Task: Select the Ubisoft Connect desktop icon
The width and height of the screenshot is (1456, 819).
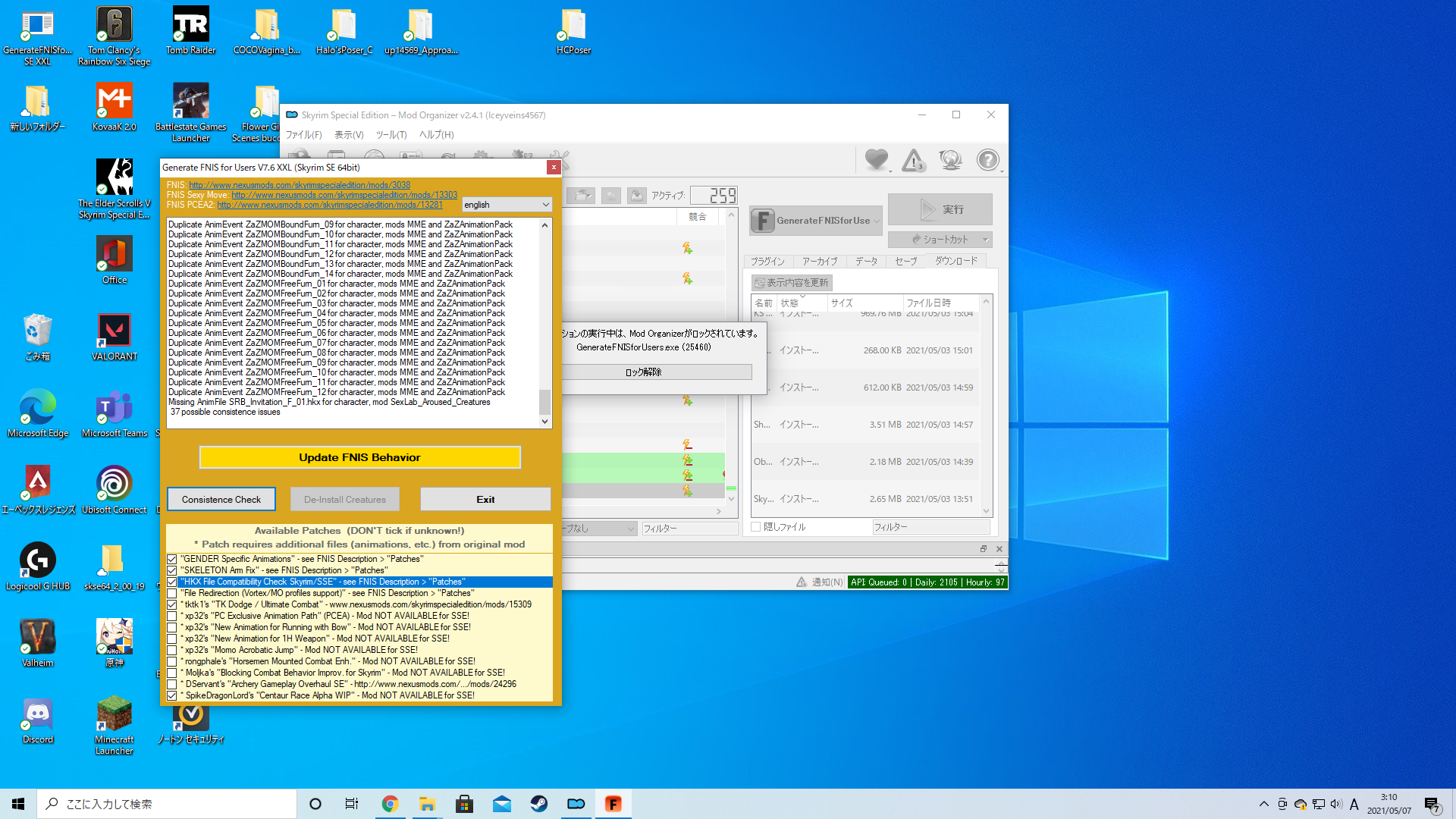Action: [x=115, y=490]
